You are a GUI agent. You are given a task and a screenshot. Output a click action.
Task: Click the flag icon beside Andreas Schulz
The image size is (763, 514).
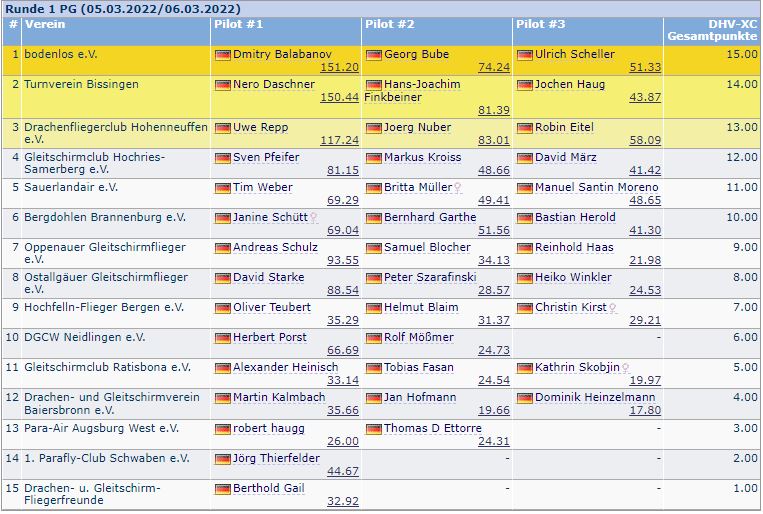coord(222,248)
